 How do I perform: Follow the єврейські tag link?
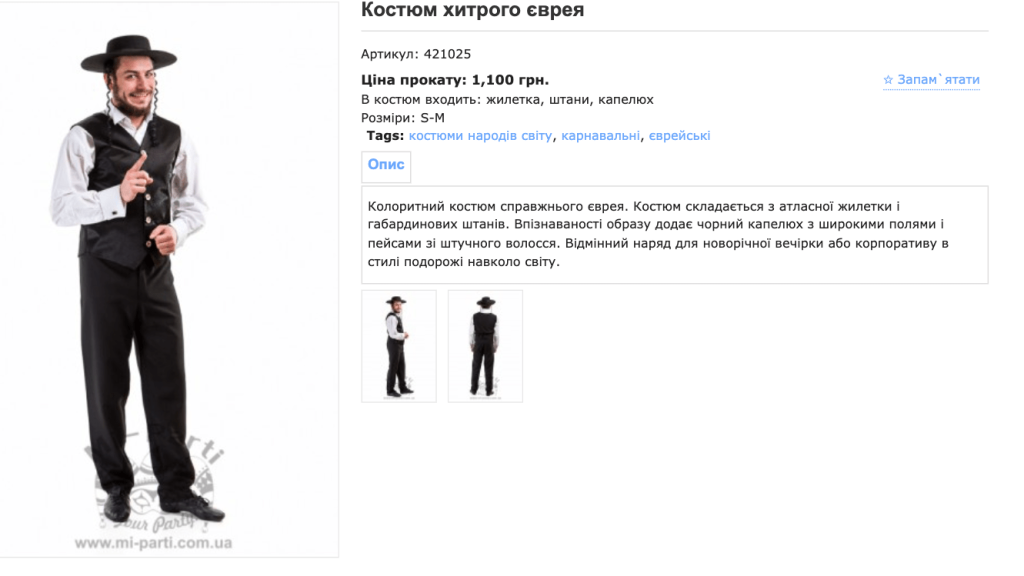[x=679, y=136]
